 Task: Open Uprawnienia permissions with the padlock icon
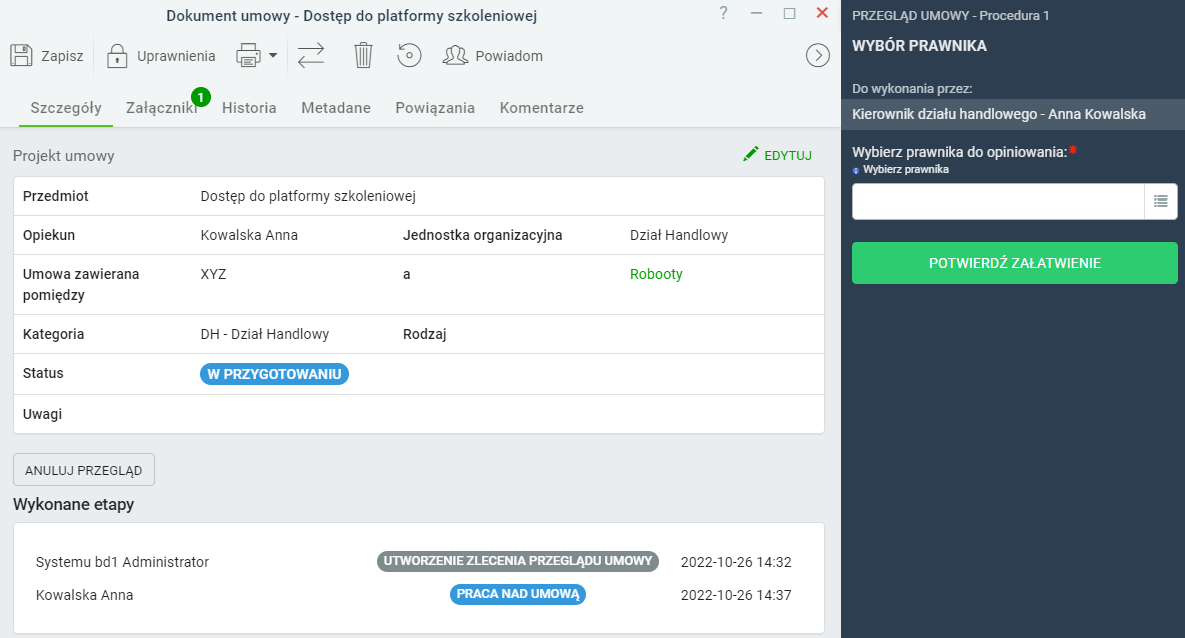point(117,56)
